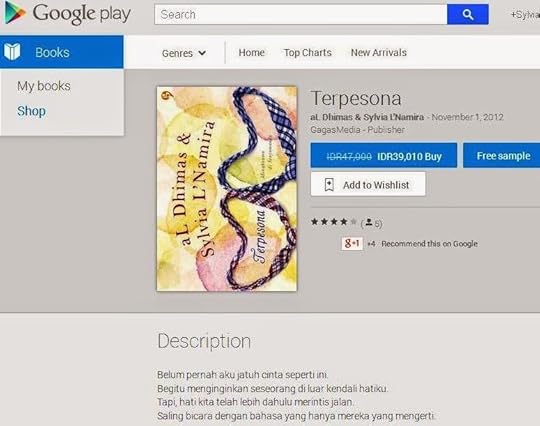Image resolution: width=540 pixels, height=426 pixels.
Task: Open the Top Charts tab
Action: 308,53
